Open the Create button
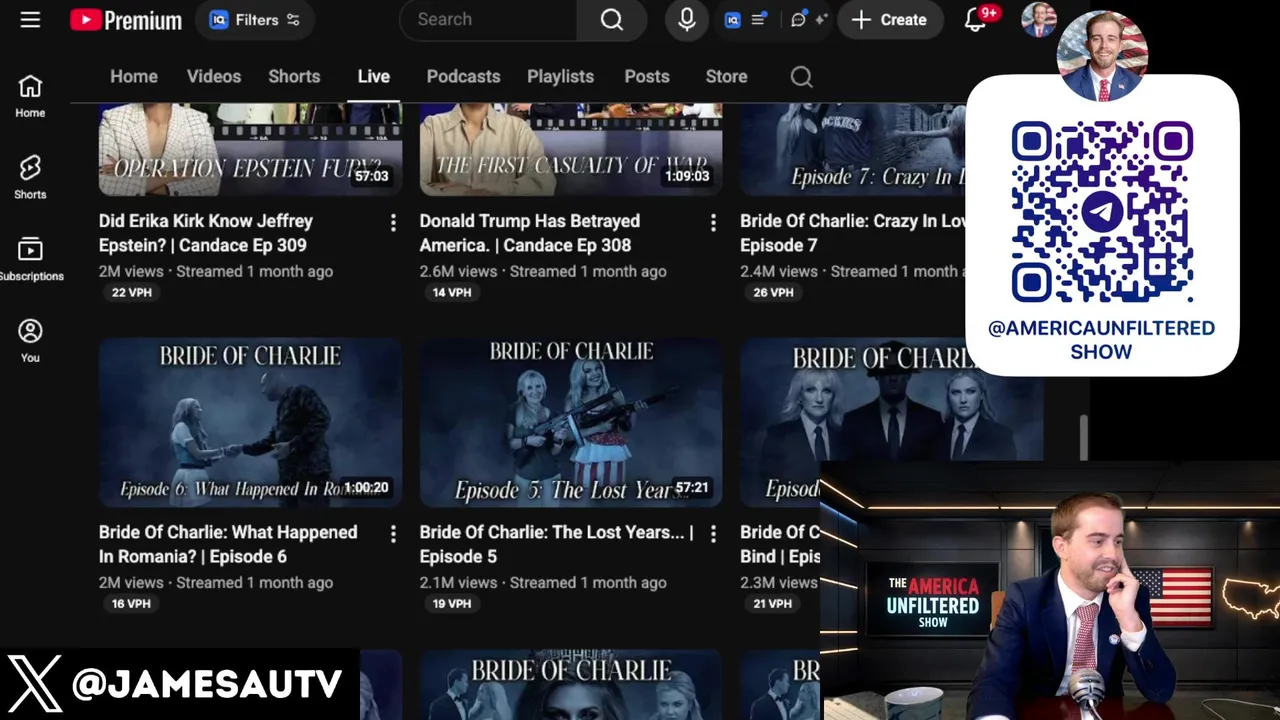Viewport: 1280px width, 720px height. [890, 19]
